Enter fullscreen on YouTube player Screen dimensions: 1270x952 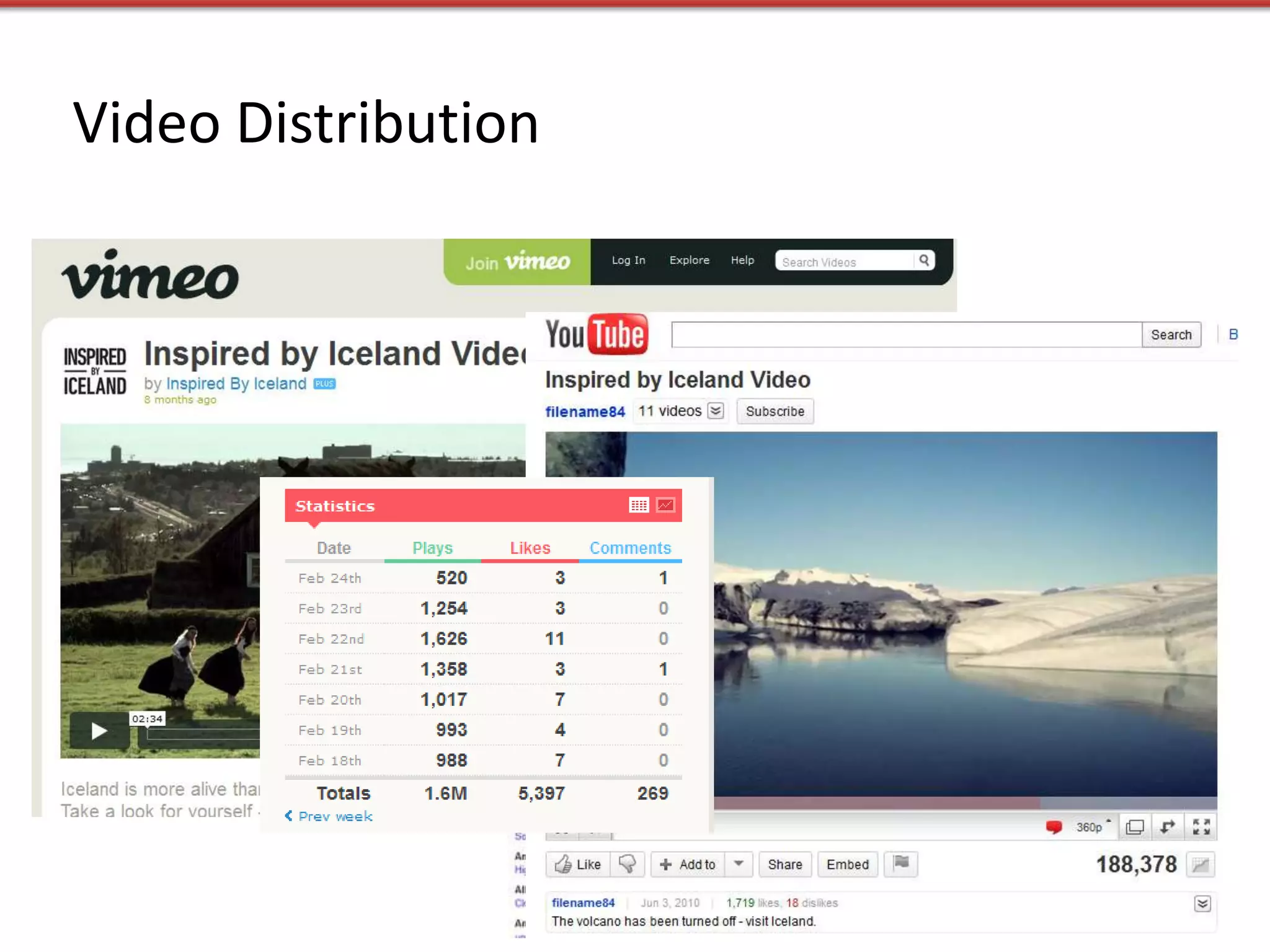tap(1201, 827)
